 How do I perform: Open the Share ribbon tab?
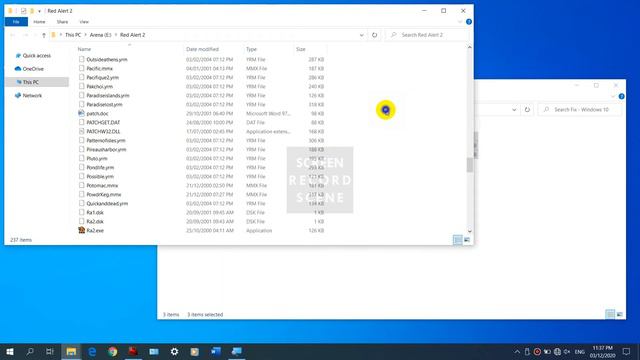[x=62, y=22]
